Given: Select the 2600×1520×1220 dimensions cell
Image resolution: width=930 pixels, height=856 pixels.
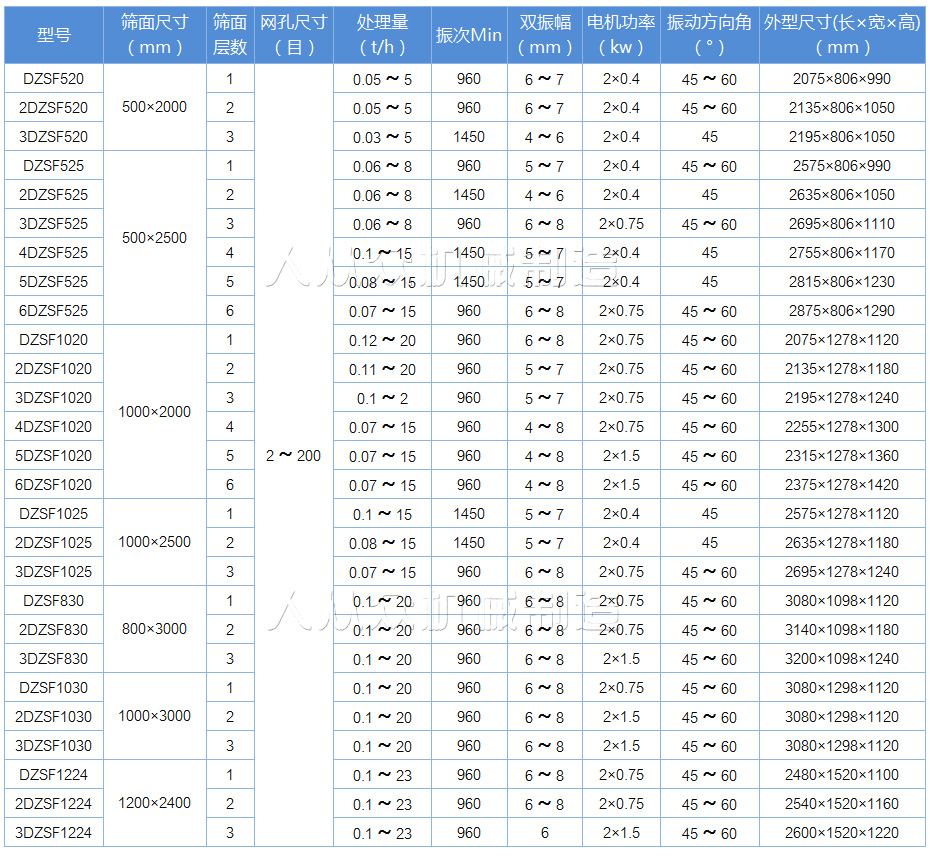Looking at the screenshot, I should click(x=842, y=833).
